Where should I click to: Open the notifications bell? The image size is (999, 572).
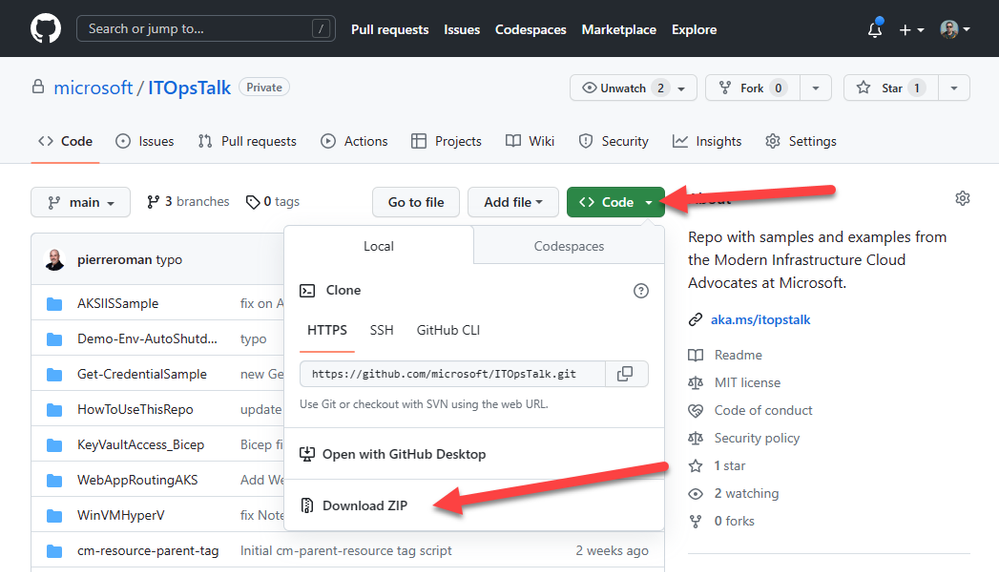click(x=875, y=29)
